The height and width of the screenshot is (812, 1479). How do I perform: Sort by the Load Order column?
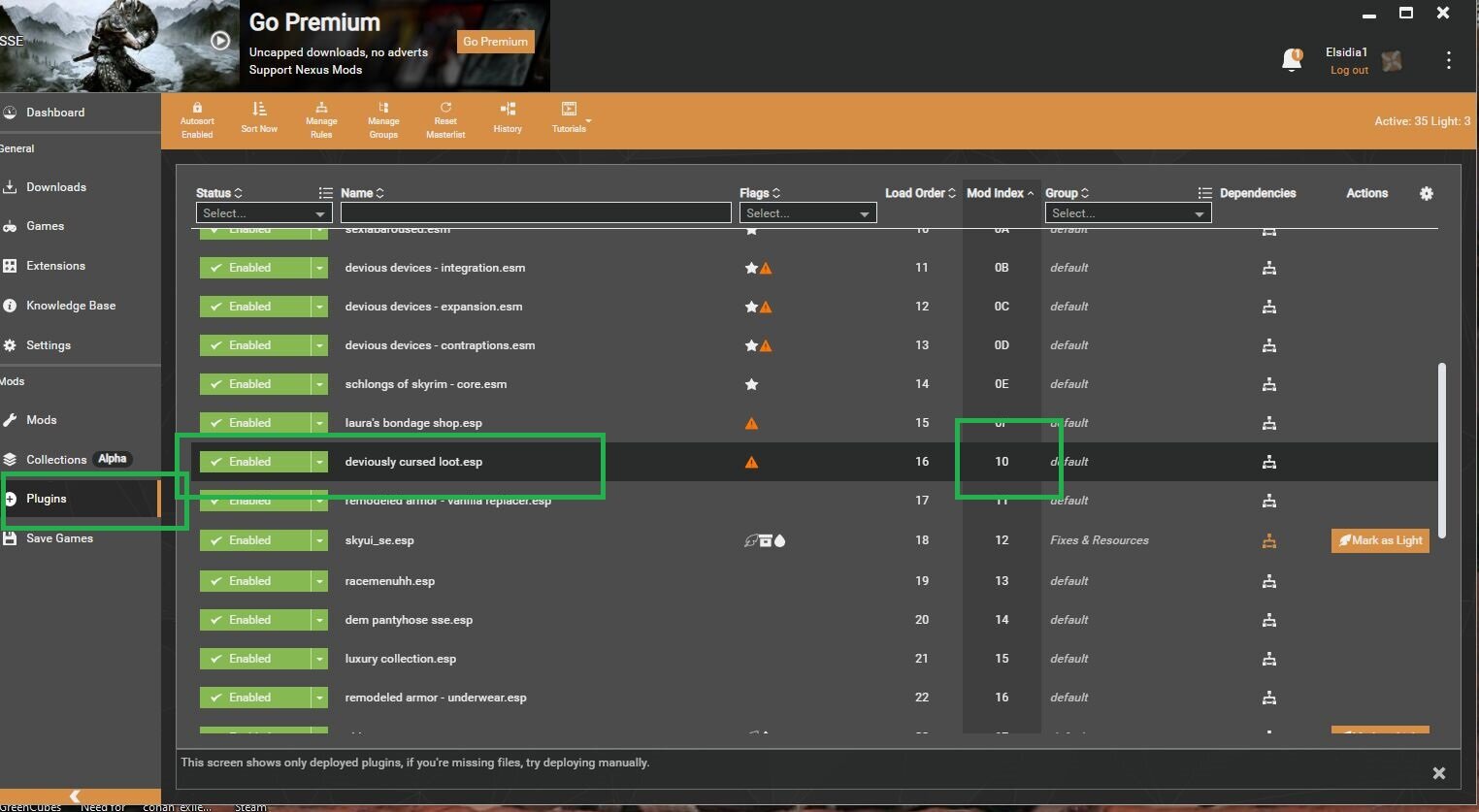[x=920, y=193]
